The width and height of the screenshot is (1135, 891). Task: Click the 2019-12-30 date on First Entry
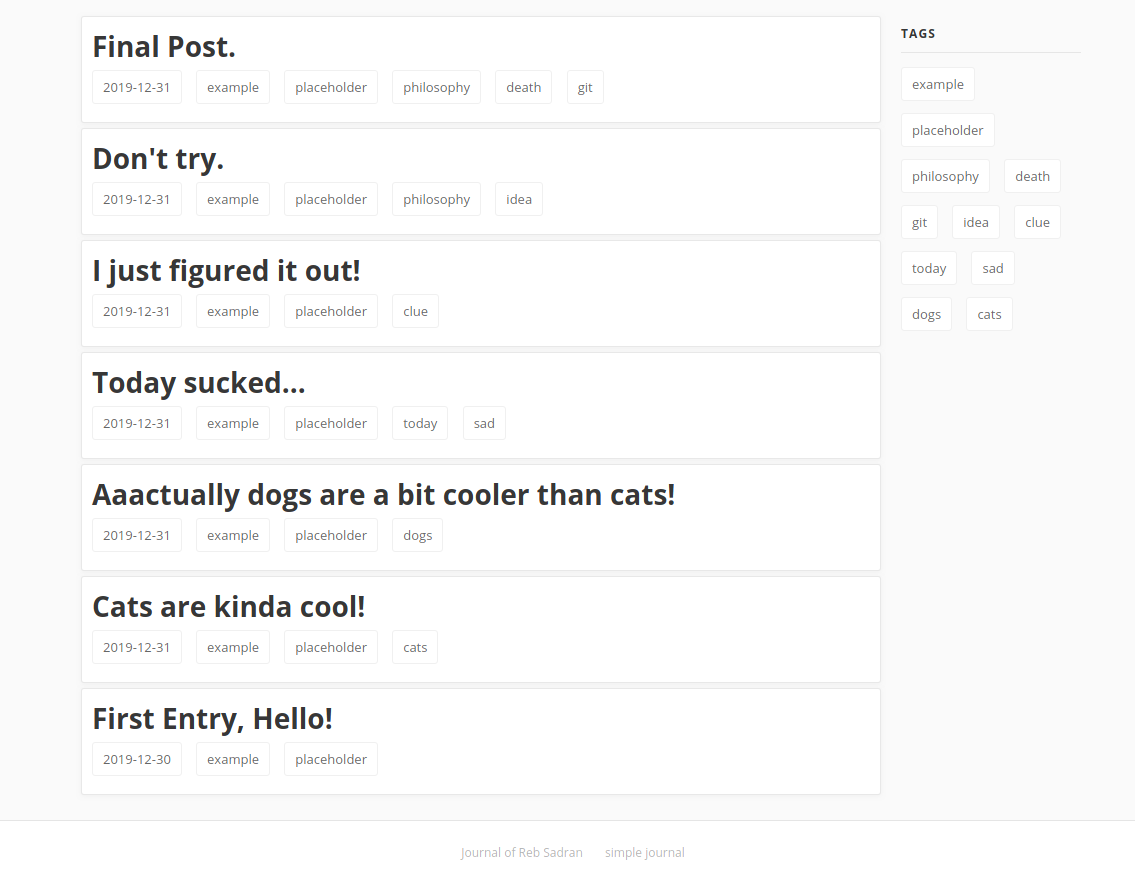pyautogui.click(x=137, y=759)
